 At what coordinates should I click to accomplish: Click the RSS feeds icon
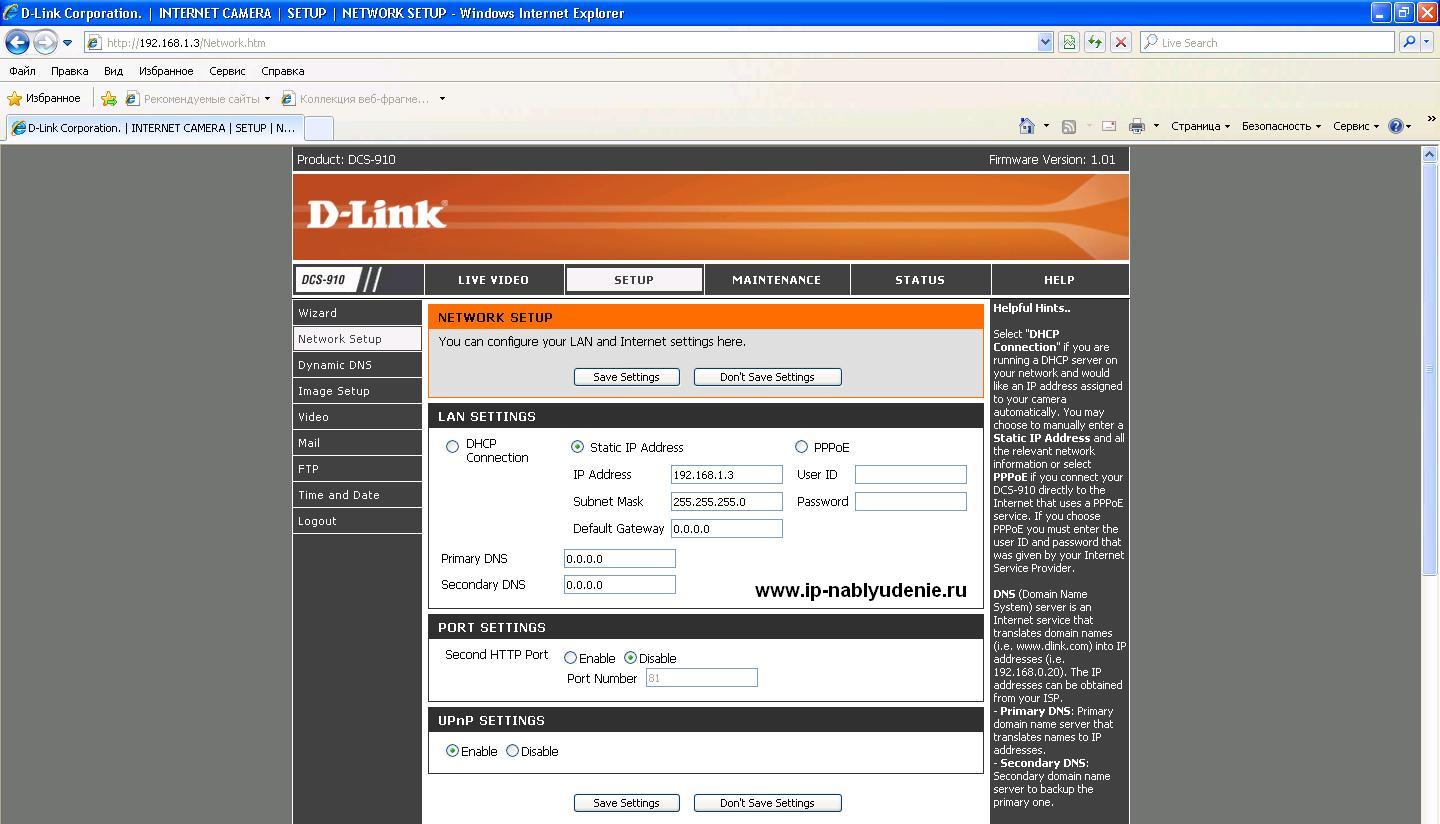[1069, 126]
